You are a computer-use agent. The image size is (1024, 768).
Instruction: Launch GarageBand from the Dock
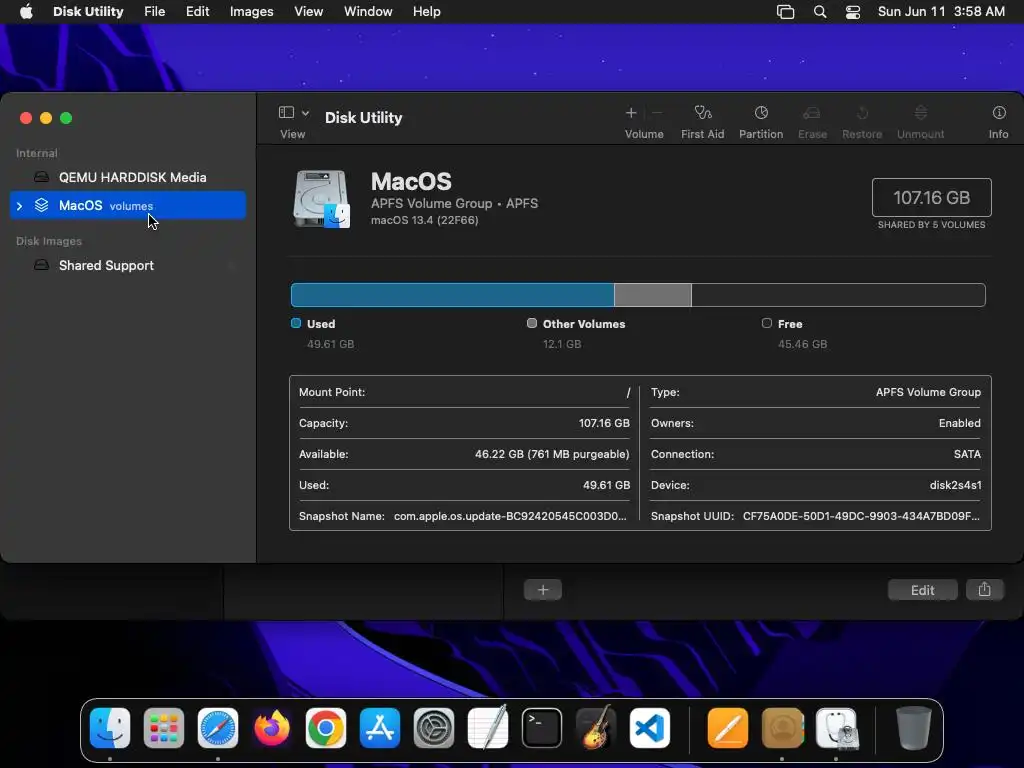(596, 728)
